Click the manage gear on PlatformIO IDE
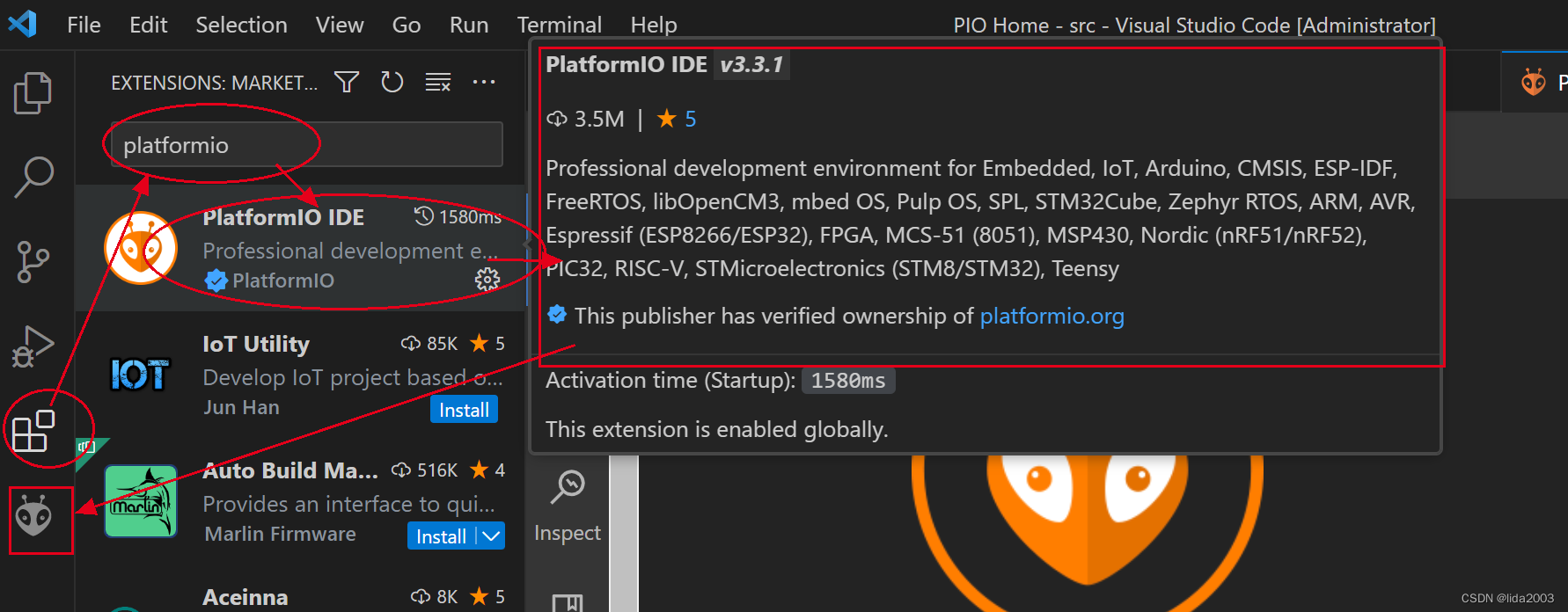Screen dimensions: 1568x612 pyautogui.click(x=487, y=280)
